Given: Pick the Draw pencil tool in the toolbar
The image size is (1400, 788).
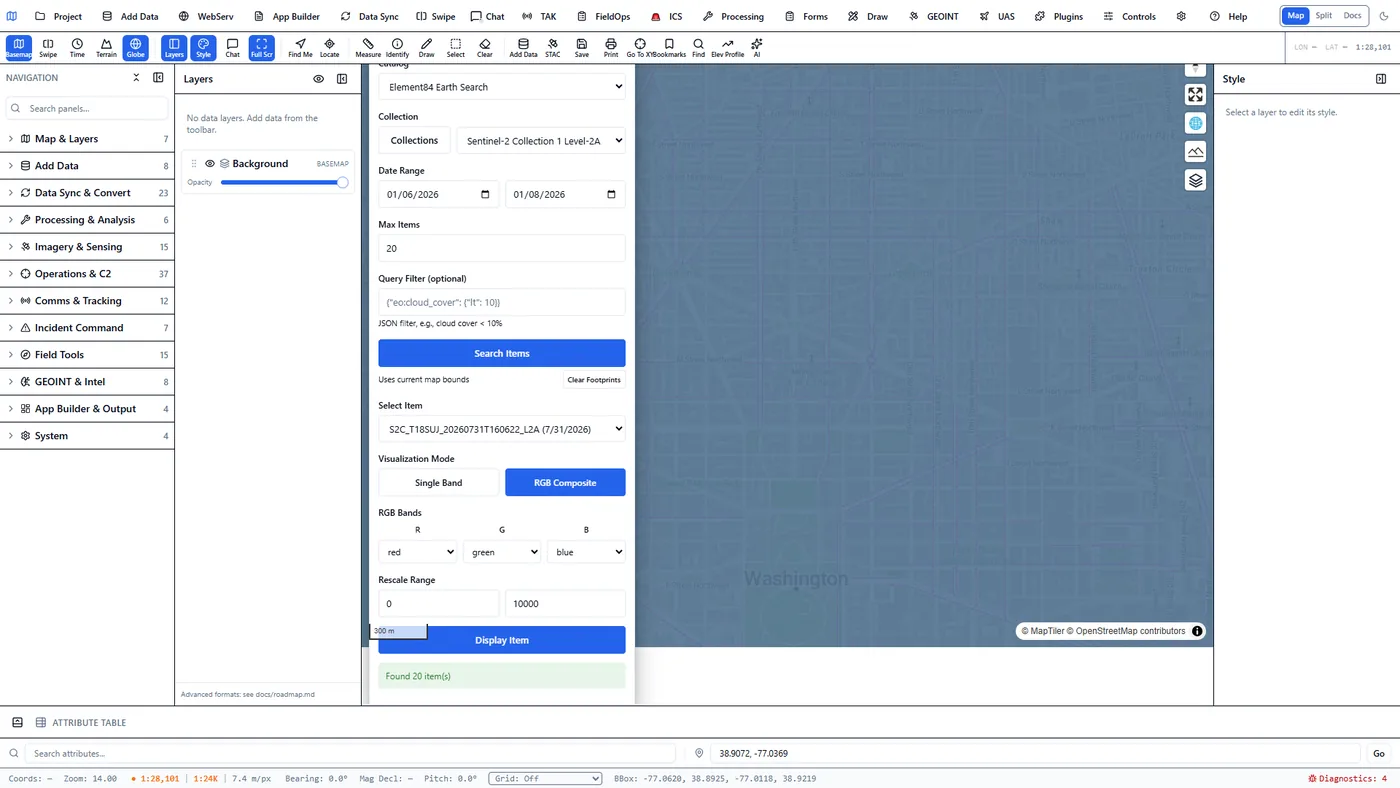Looking at the screenshot, I should (426, 47).
